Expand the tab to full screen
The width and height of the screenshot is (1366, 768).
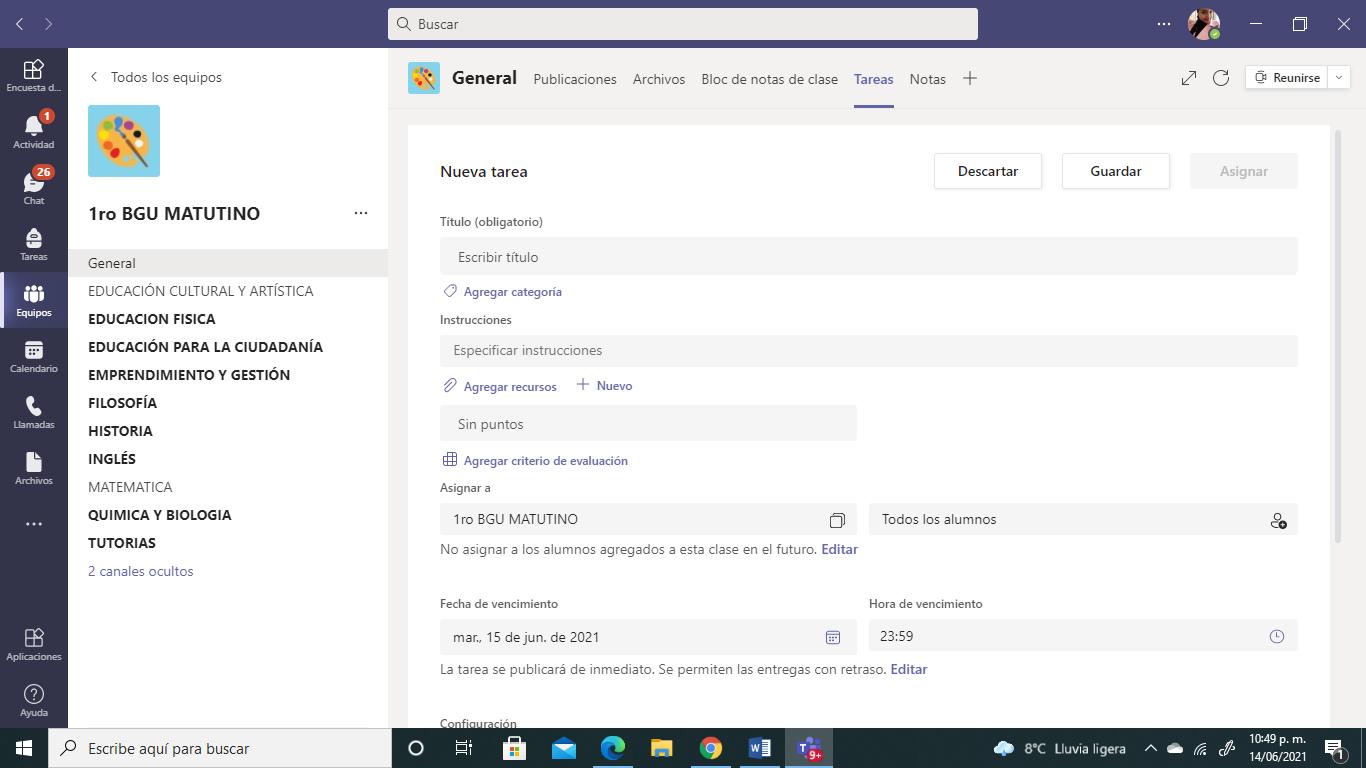pos(1189,78)
